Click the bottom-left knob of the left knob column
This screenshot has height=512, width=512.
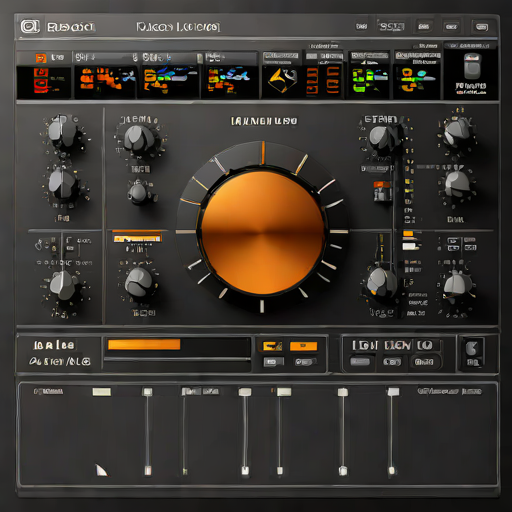[x=63, y=285]
